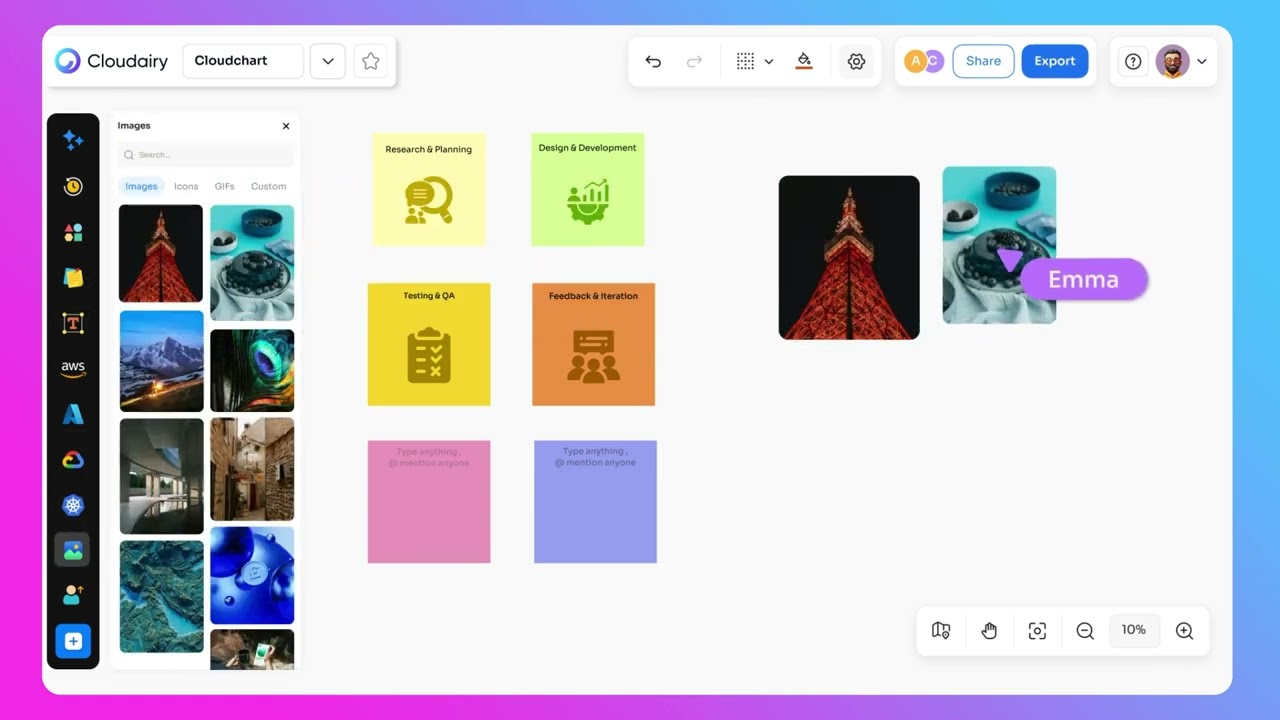This screenshot has height=720, width=1280.
Task: Open the shapes library in sidebar
Action: pos(73,232)
